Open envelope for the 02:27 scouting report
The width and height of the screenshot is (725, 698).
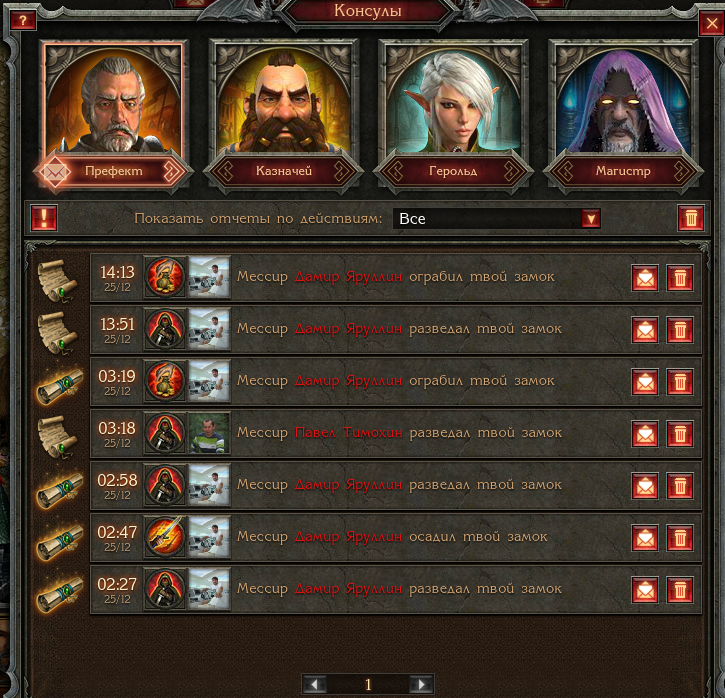point(645,590)
